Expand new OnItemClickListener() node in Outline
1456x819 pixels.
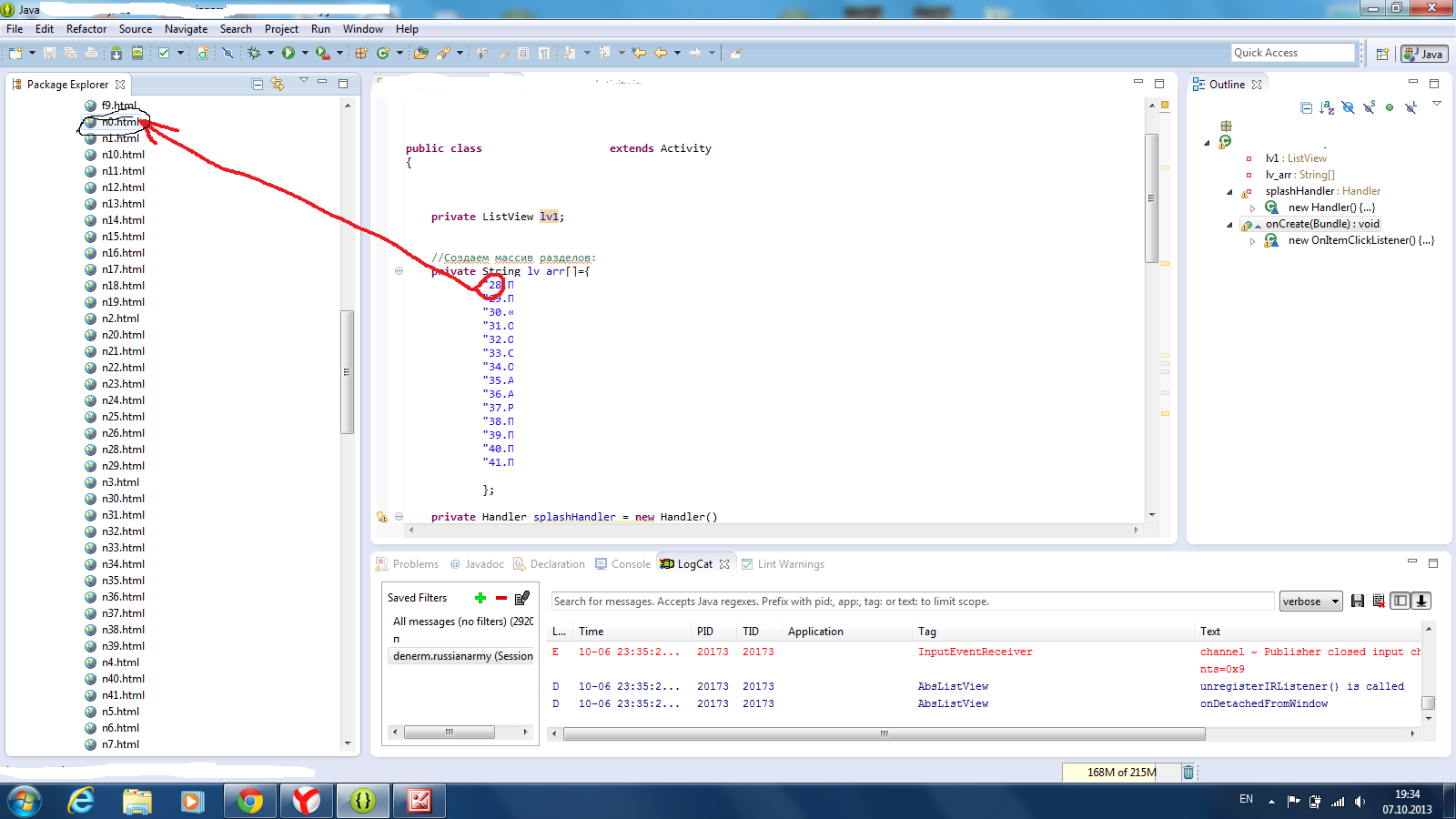pyautogui.click(x=1253, y=241)
